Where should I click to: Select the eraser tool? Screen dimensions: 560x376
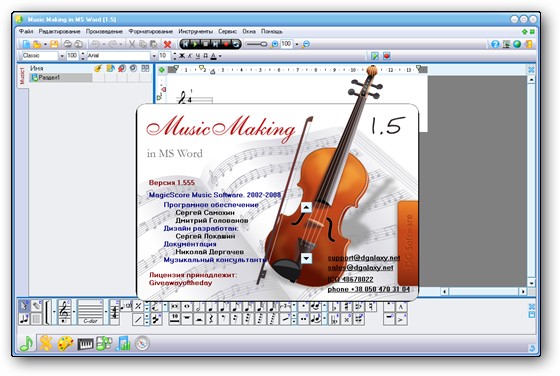(x=36, y=306)
